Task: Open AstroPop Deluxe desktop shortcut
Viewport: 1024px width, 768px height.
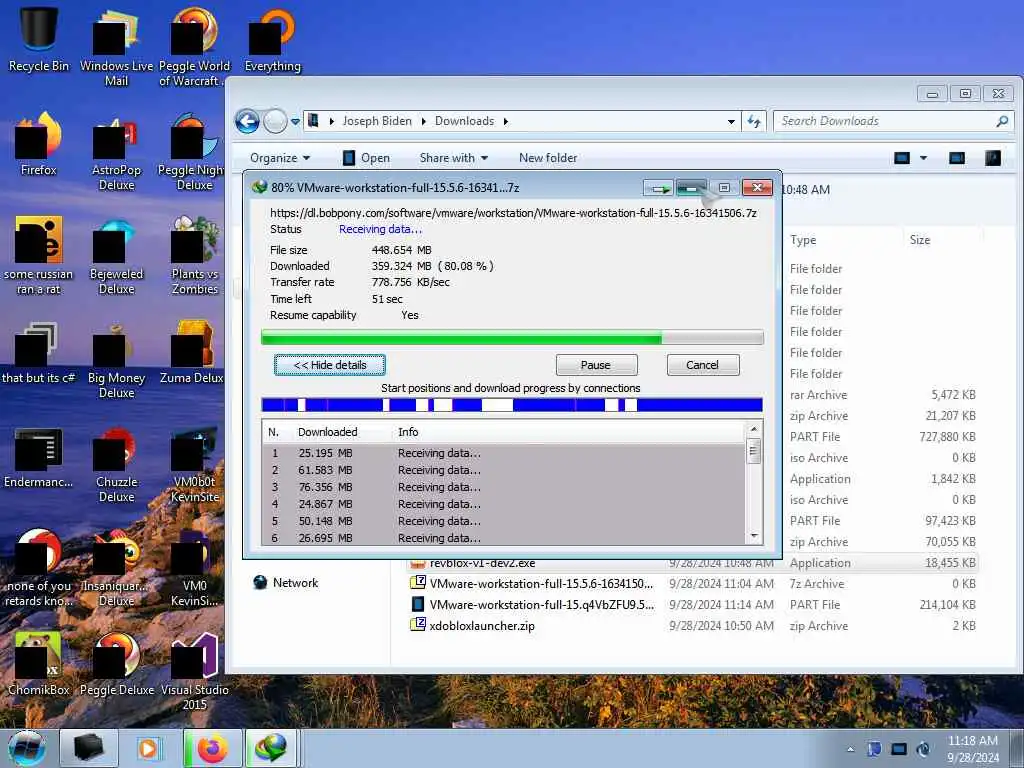Action: 116,154
